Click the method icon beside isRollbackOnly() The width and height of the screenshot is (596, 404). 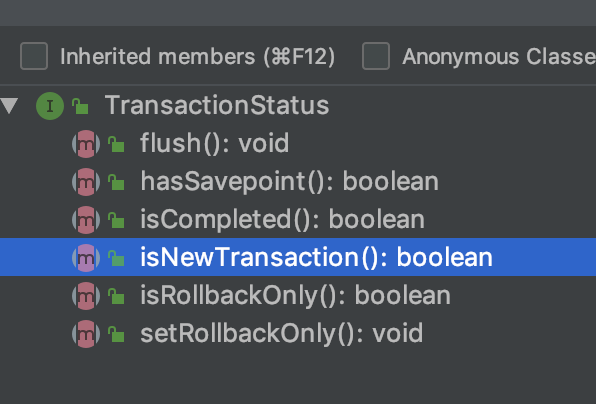coord(86,296)
